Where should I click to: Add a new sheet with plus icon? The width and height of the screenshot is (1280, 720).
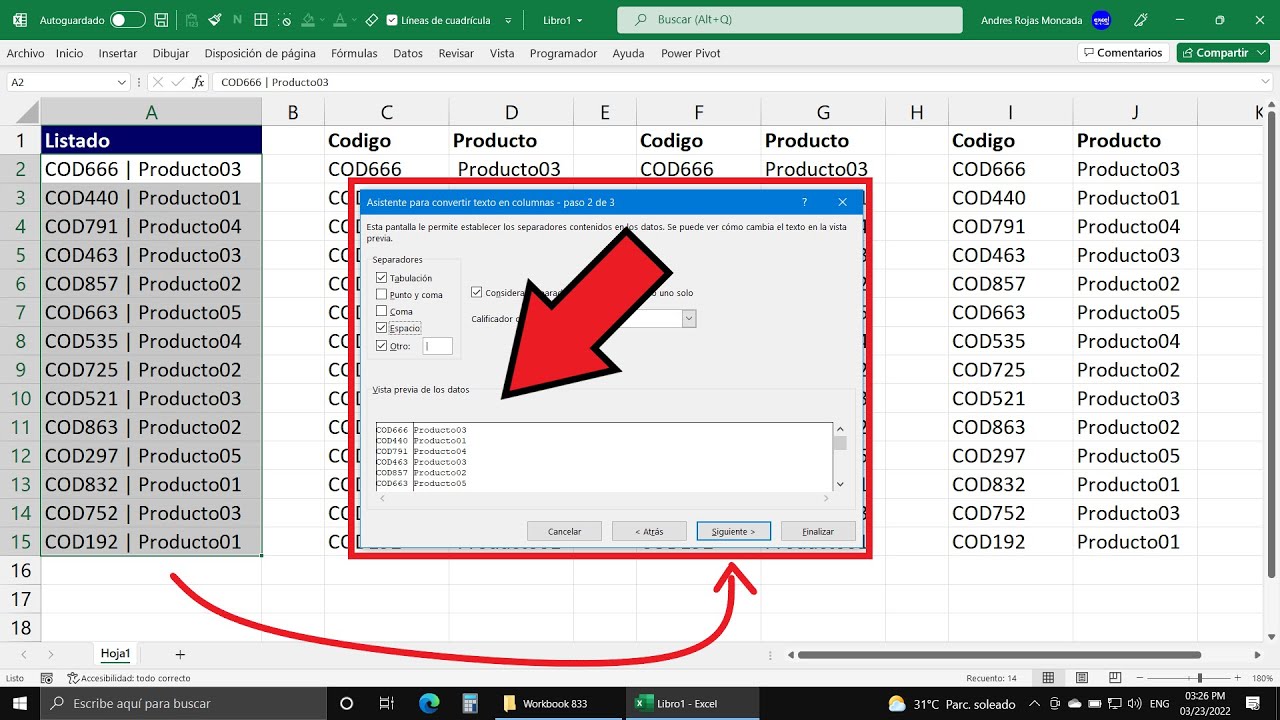180,654
